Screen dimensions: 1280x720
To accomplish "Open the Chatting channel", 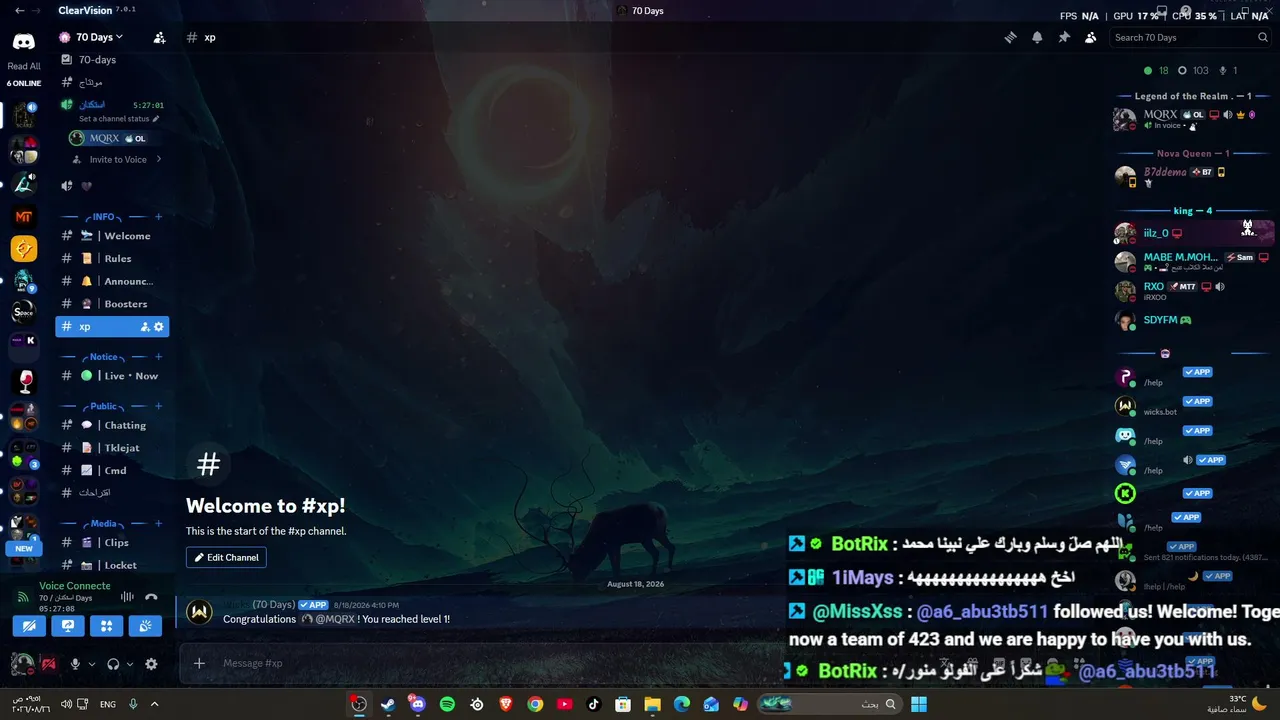I will pyautogui.click(x=112, y=425).
